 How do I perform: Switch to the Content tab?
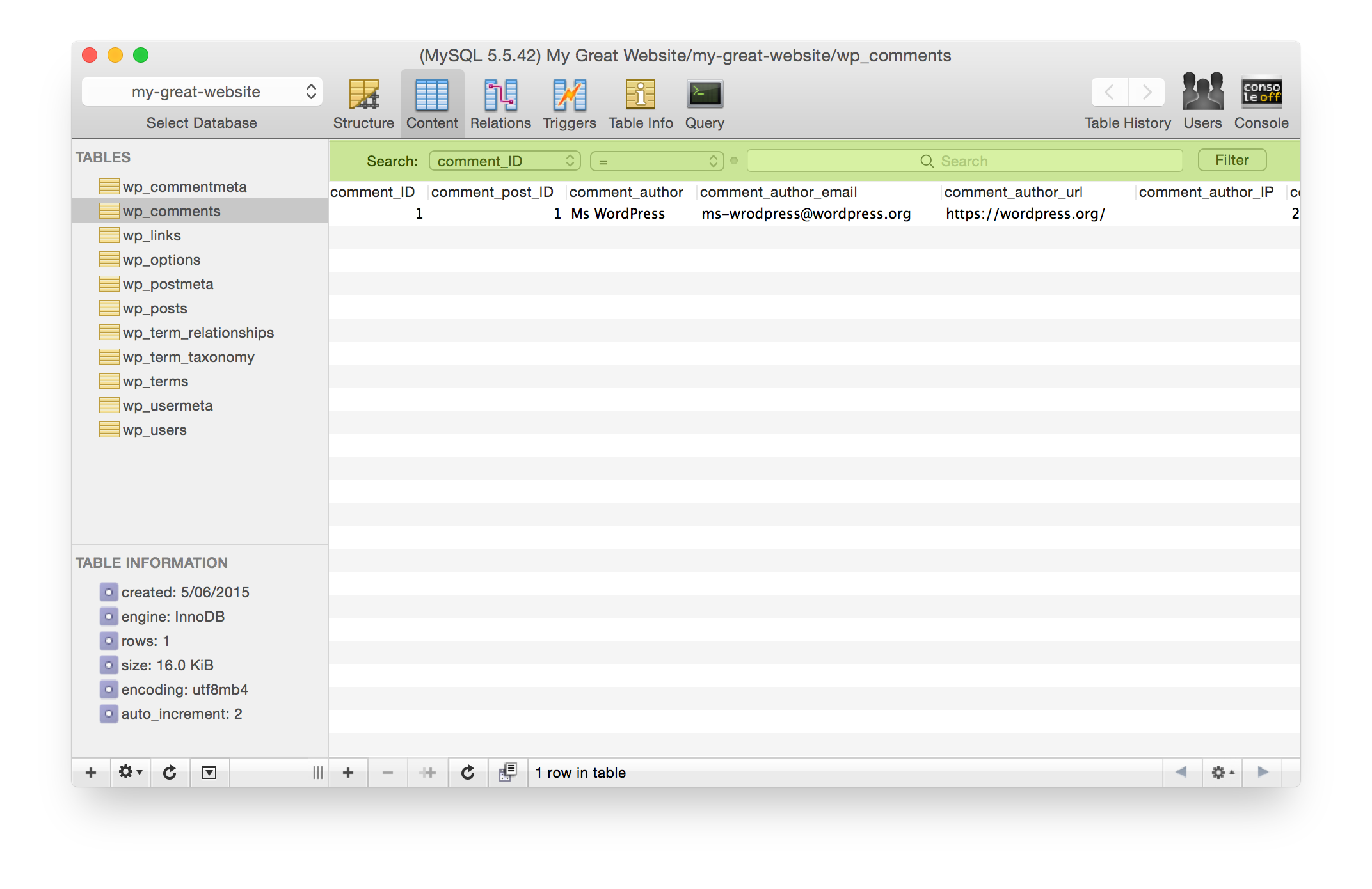tap(431, 102)
